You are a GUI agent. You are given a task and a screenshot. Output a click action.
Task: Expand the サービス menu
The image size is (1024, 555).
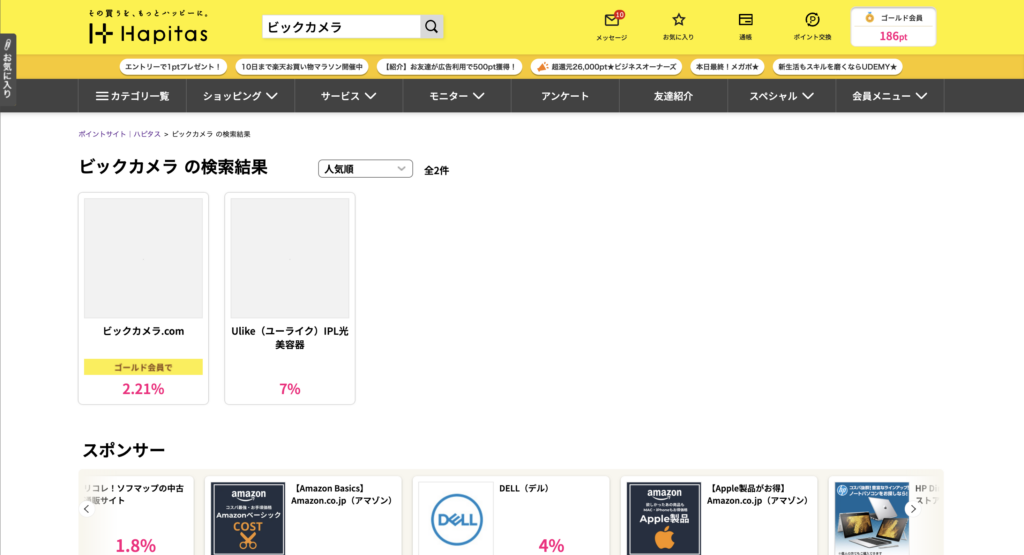pos(348,96)
